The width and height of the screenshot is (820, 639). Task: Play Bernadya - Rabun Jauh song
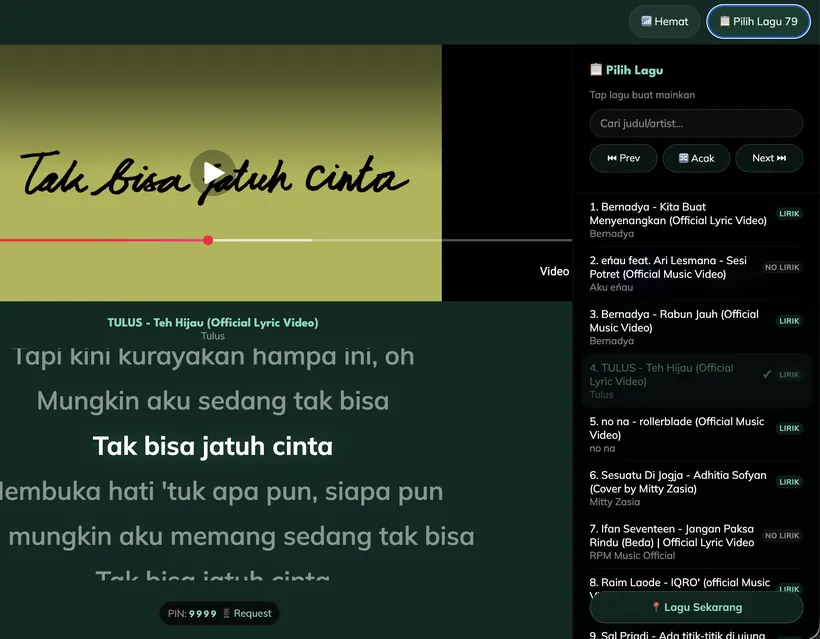pos(696,327)
